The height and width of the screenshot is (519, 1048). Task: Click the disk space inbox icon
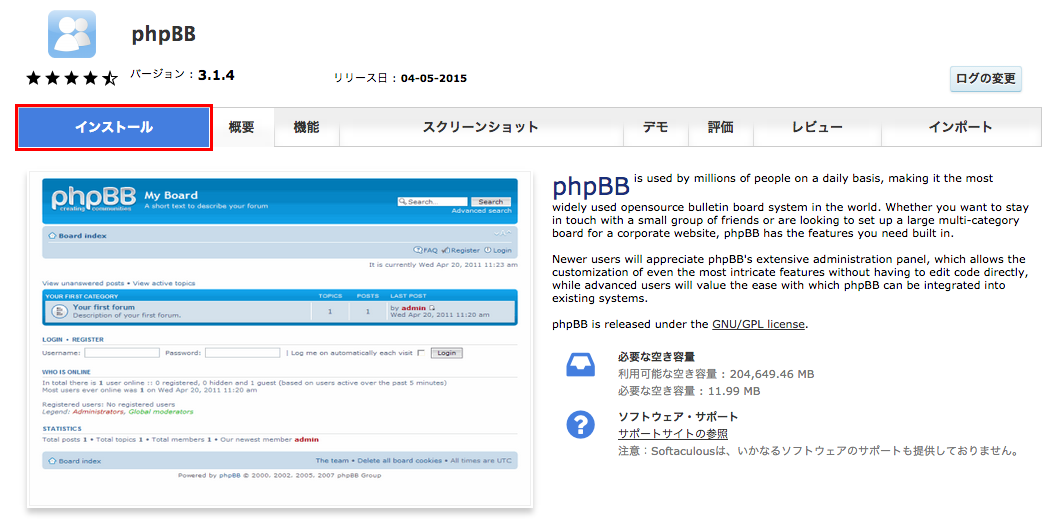click(x=581, y=366)
